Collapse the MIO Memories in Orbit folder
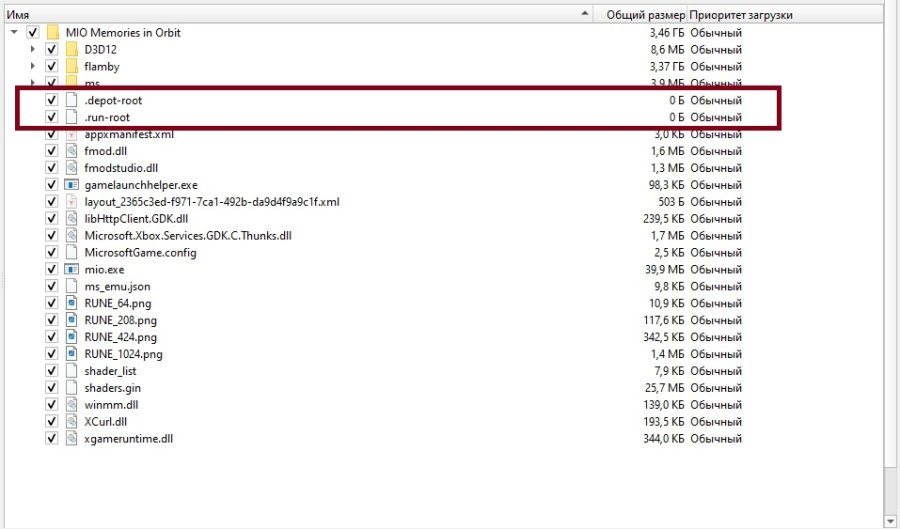Screen dimensions: 900x529 point(14,32)
